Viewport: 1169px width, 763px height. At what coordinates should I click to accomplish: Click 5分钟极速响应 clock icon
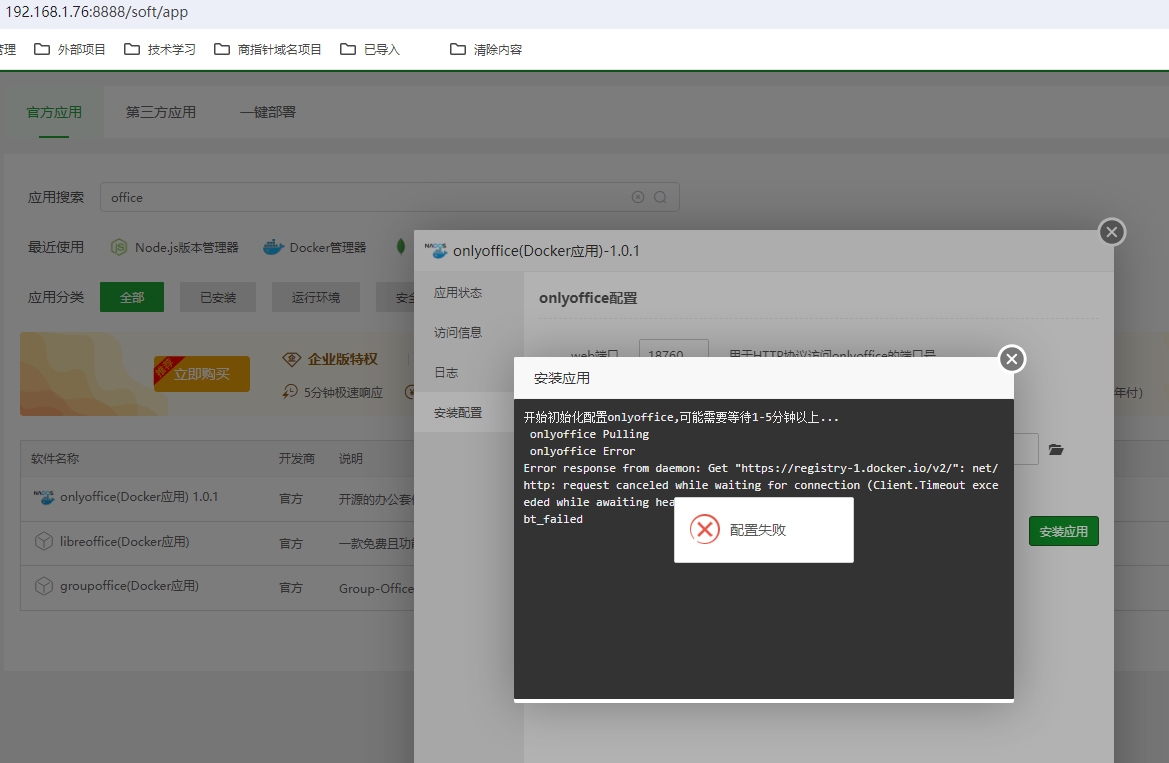point(290,392)
